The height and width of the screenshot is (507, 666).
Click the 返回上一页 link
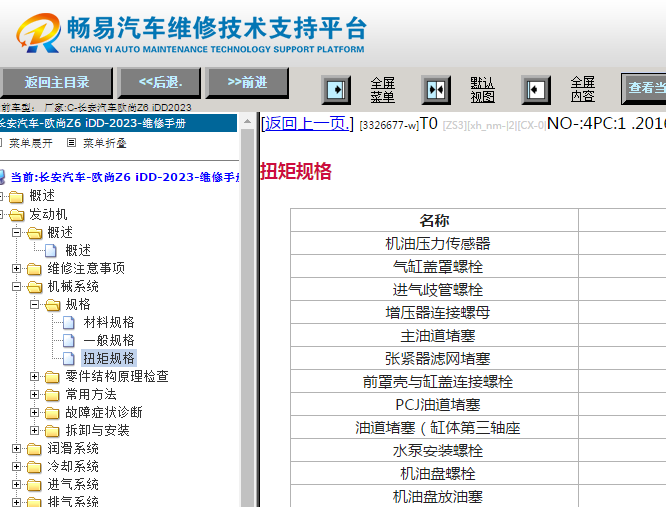[307, 124]
